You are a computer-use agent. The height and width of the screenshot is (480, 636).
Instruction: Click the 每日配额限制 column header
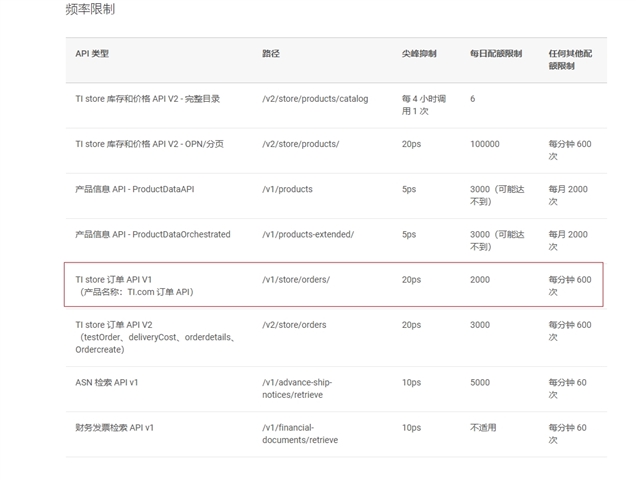click(496, 54)
